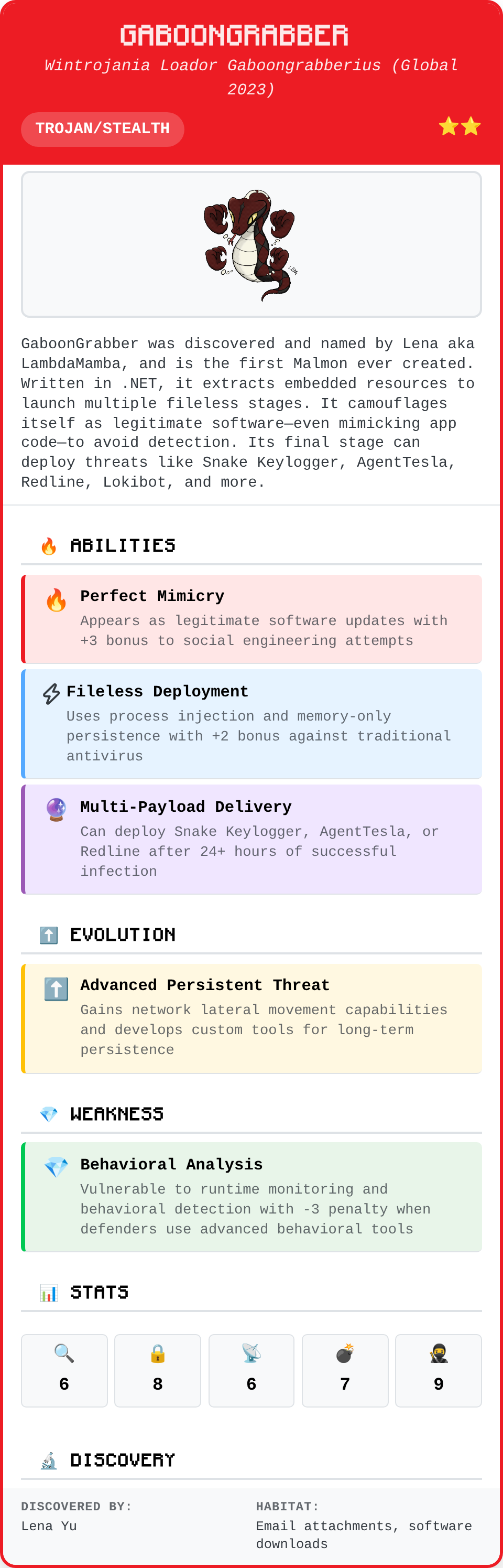Image resolution: width=503 pixels, height=1568 pixels.
Task: Click the Discovery section header
Action: pyautogui.click(x=122, y=1459)
